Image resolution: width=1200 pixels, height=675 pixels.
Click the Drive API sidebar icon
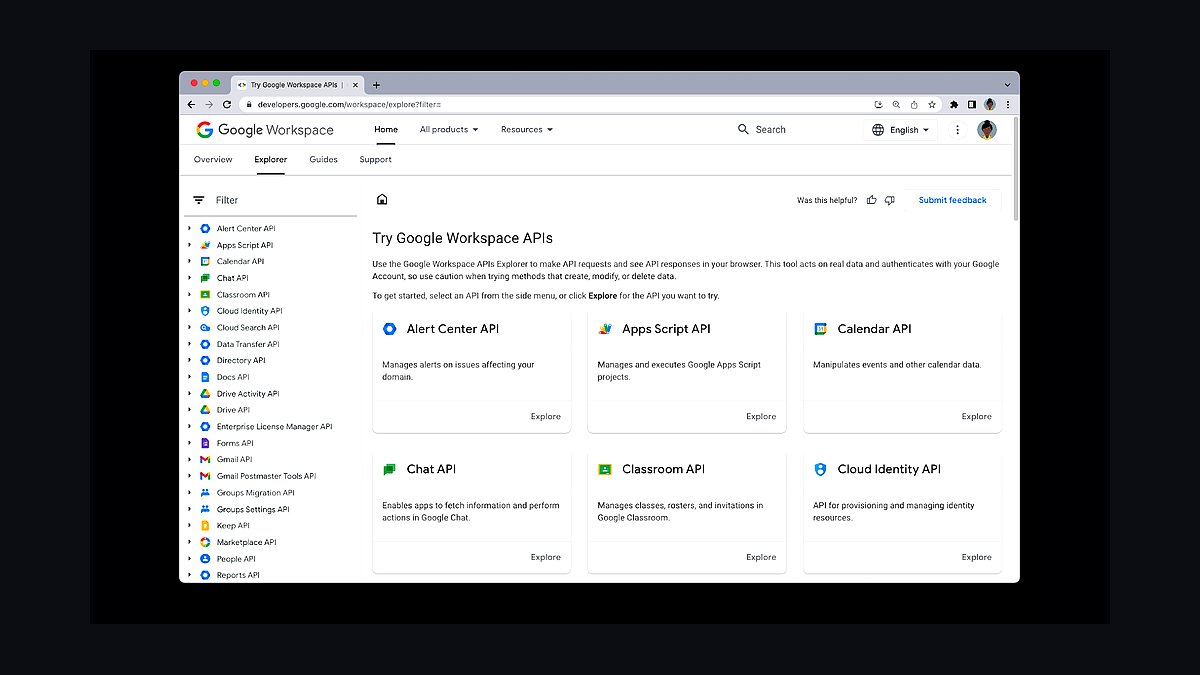pyautogui.click(x=205, y=410)
